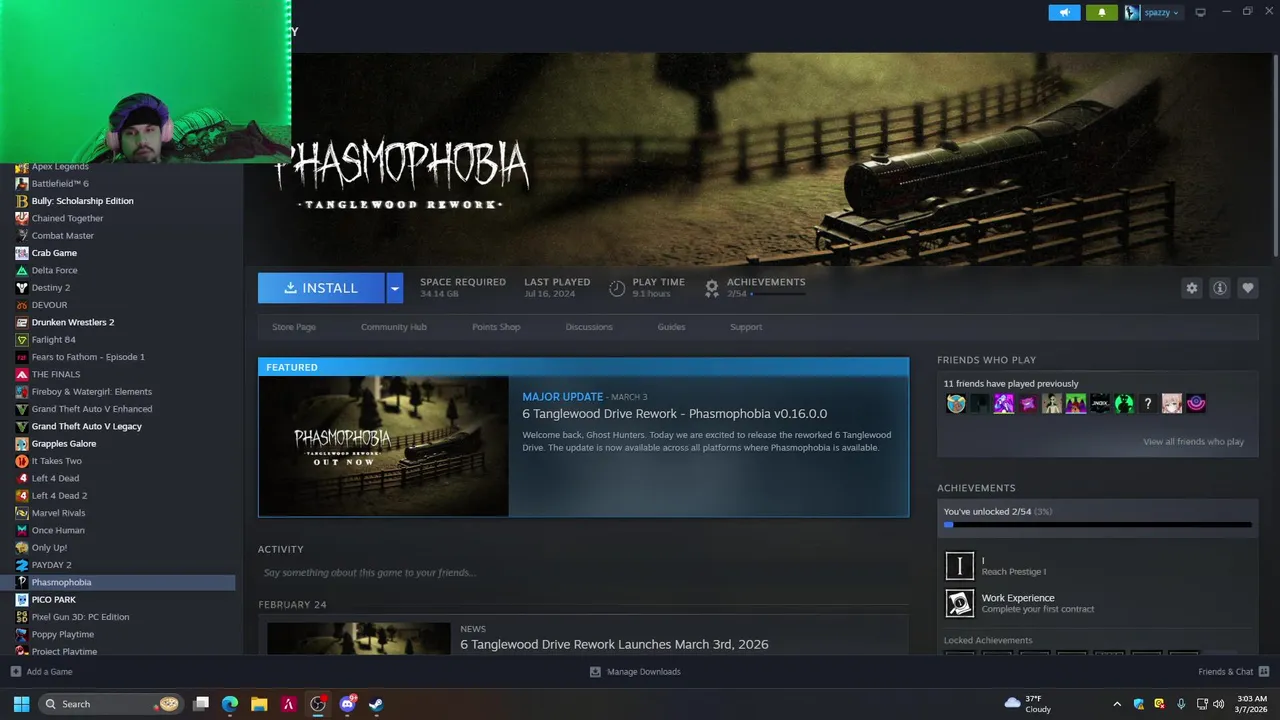Open the Windows Start button

click(21, 704)
